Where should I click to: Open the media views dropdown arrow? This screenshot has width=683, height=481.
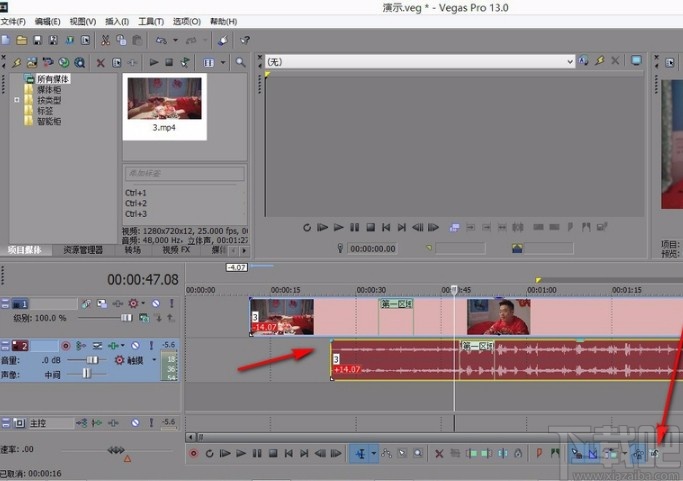click(x=223, y=63)
